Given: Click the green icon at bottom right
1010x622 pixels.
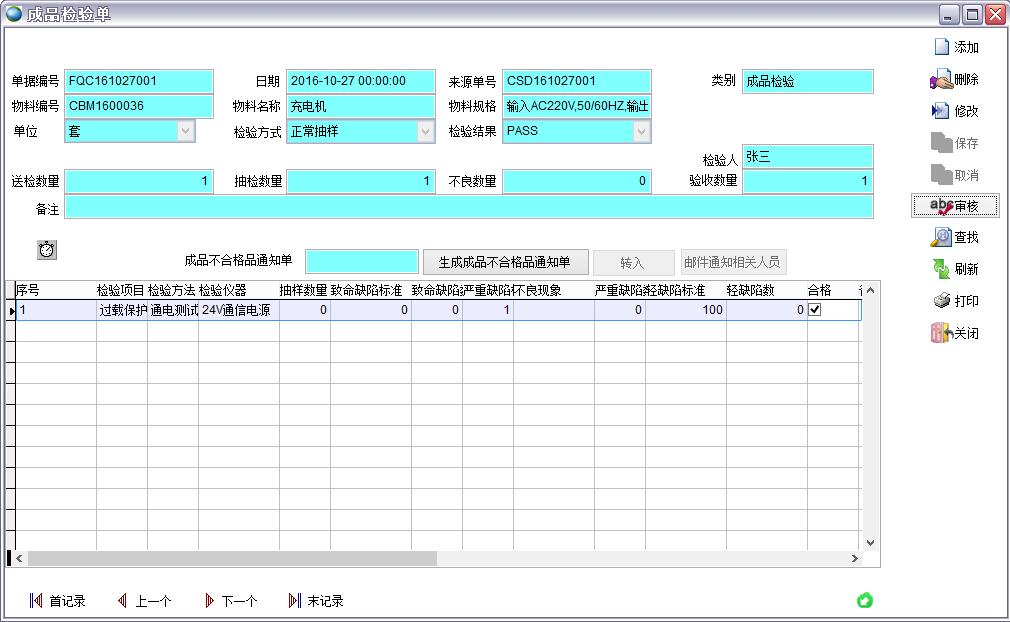Looking at the screenshot, I should (x=865, y=600).
